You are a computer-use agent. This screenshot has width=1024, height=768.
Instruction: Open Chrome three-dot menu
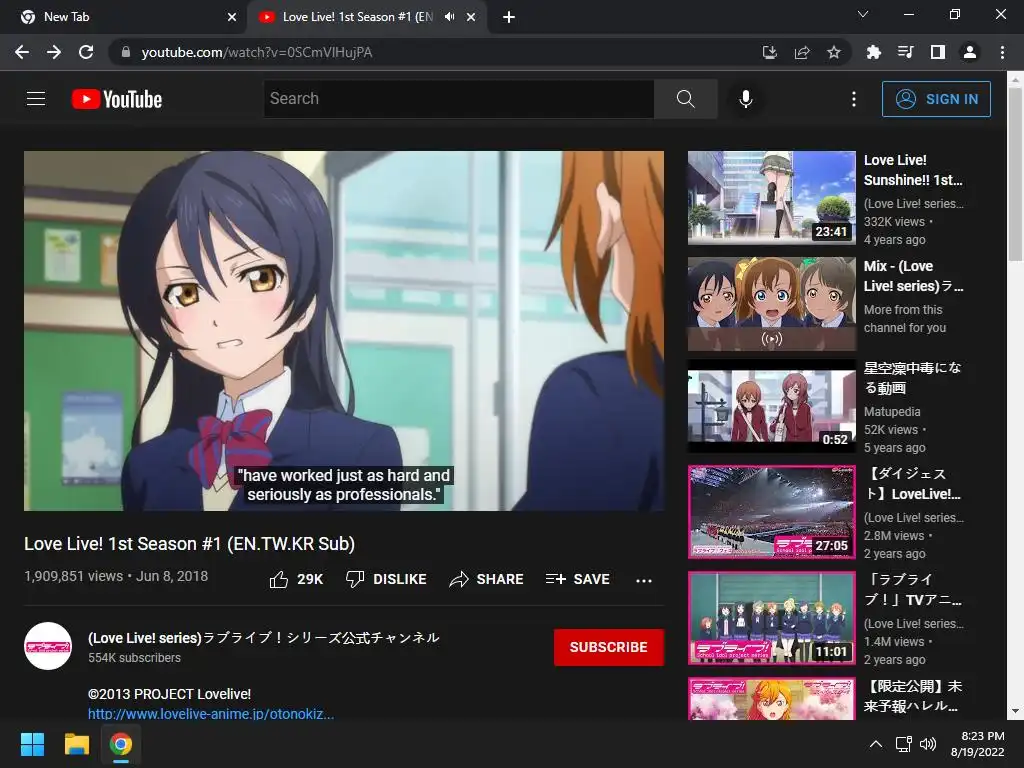[x=1002, y=52]
